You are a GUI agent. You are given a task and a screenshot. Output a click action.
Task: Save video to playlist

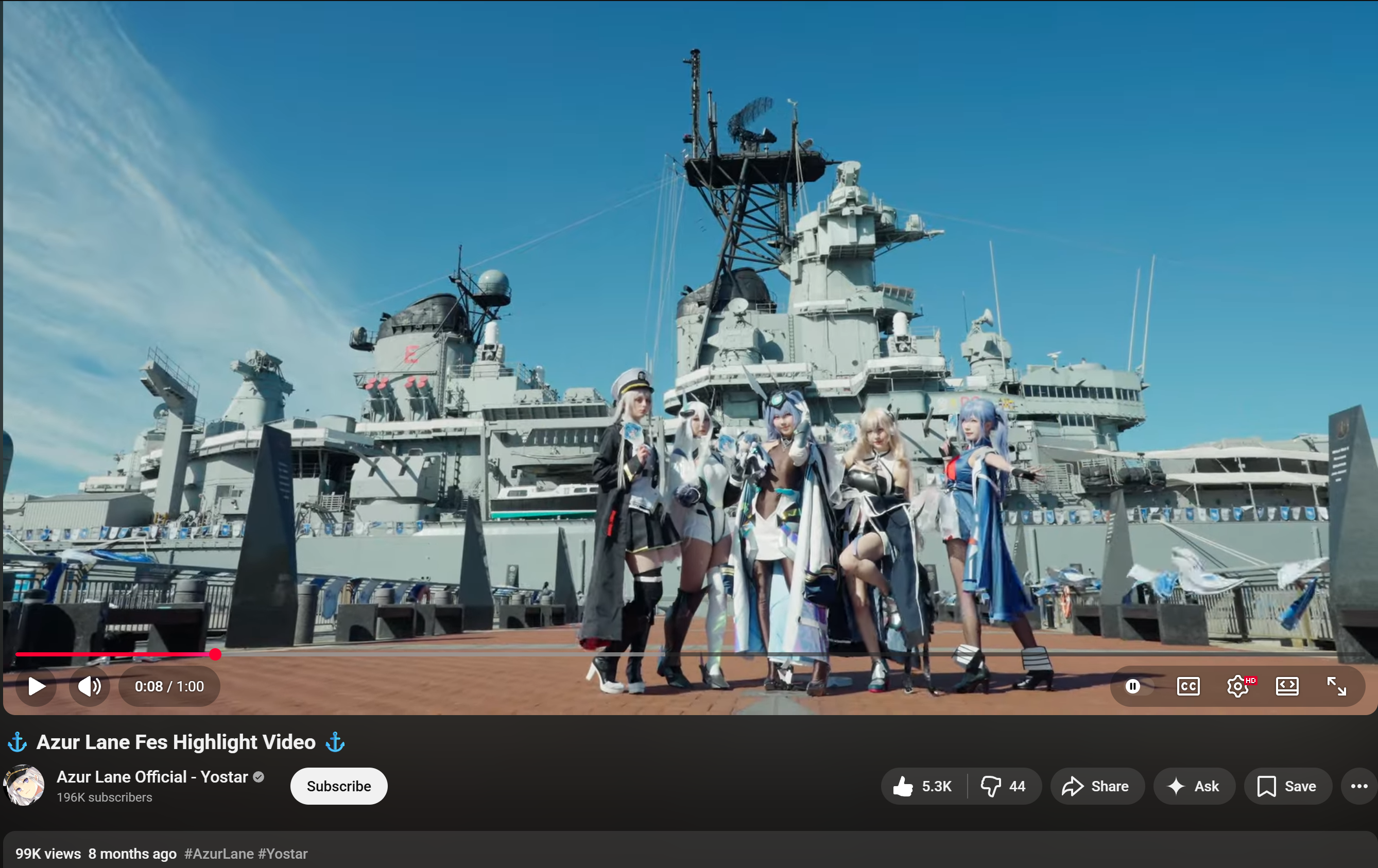point(1287,786)
